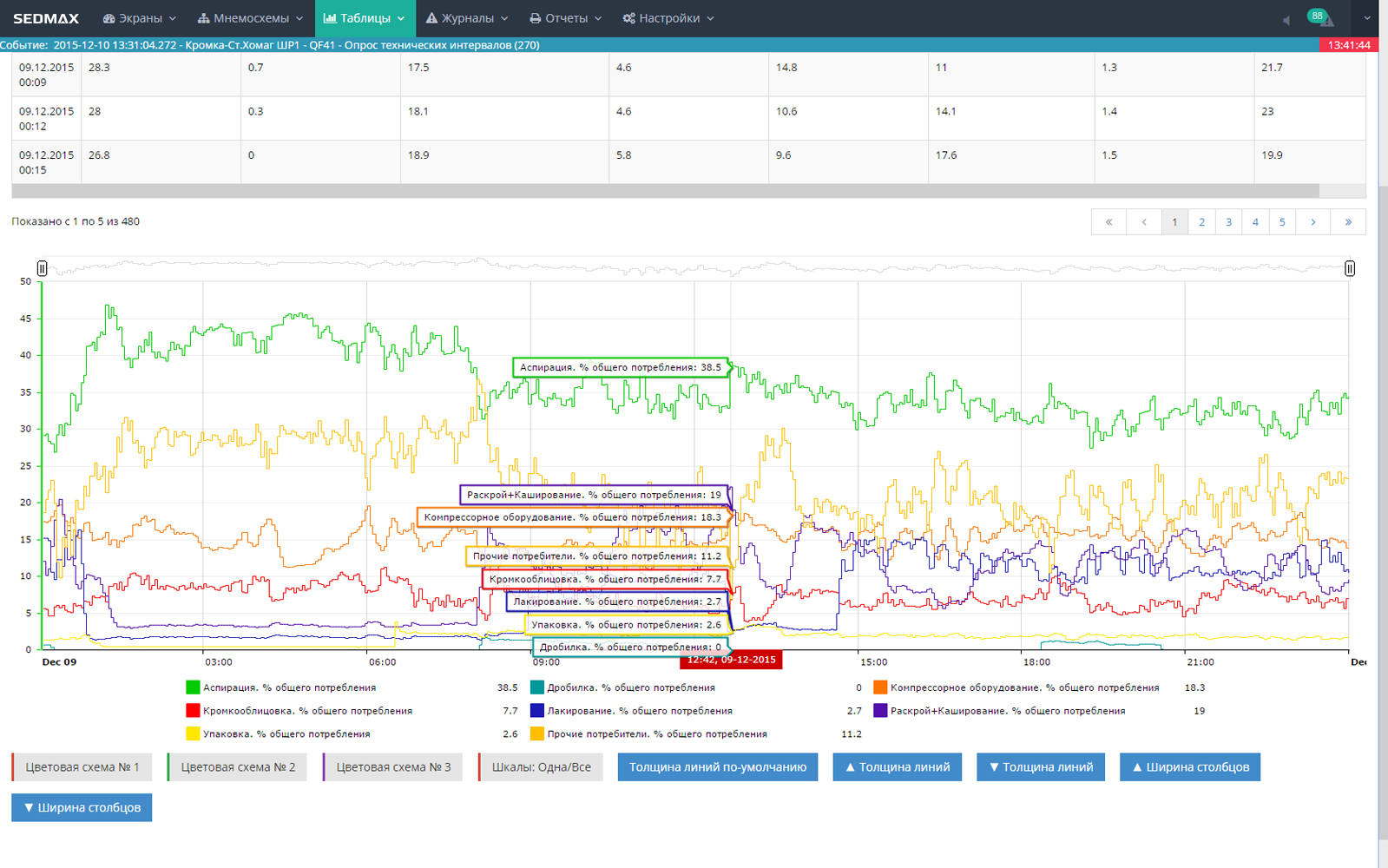This screenshot has width=1388, height=868.
Task: Jump to the last table page
Action: pos(1347,222)
